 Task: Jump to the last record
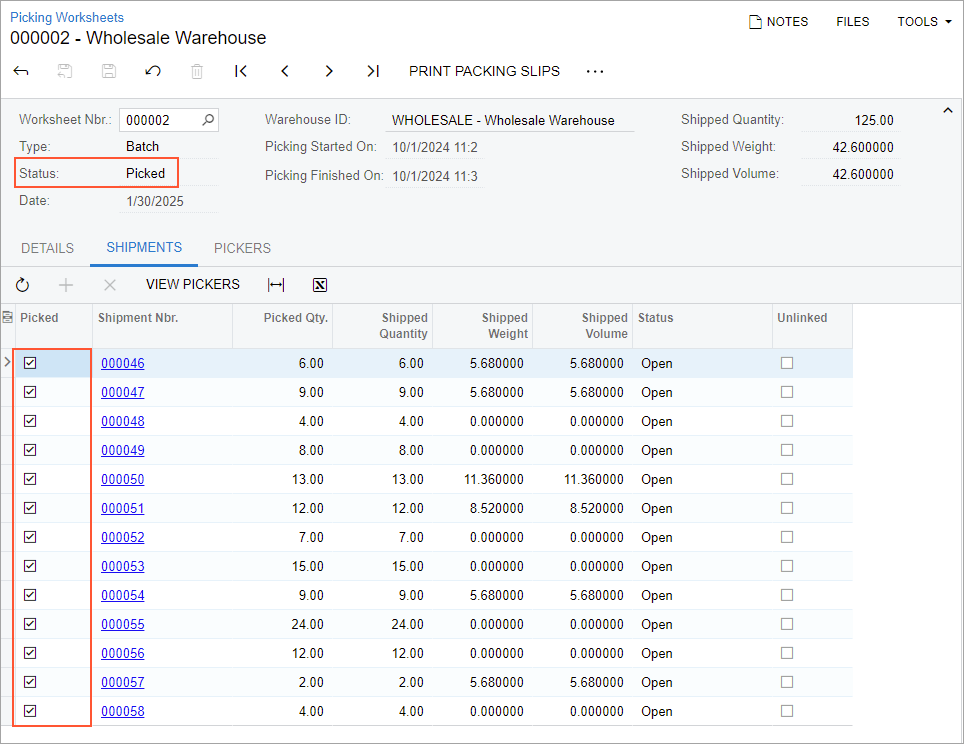point(373,71)
